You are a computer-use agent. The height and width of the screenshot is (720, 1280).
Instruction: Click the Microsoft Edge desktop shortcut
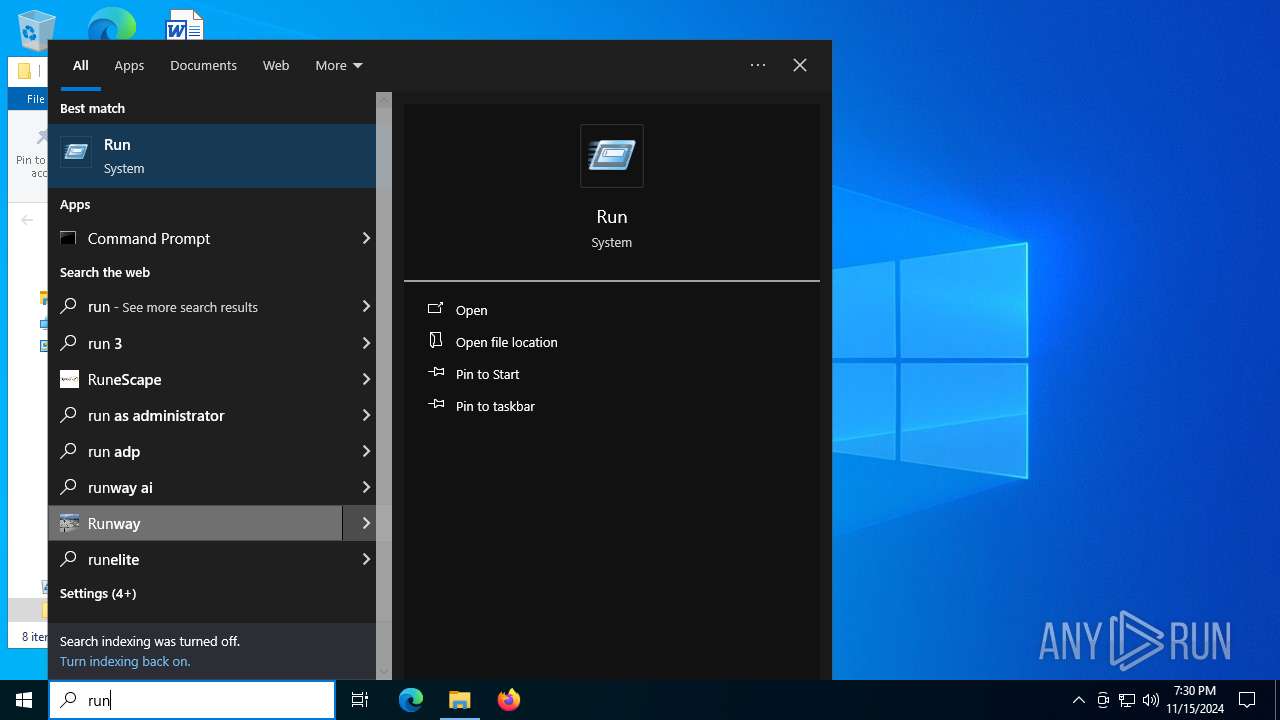tap(111, 26)
